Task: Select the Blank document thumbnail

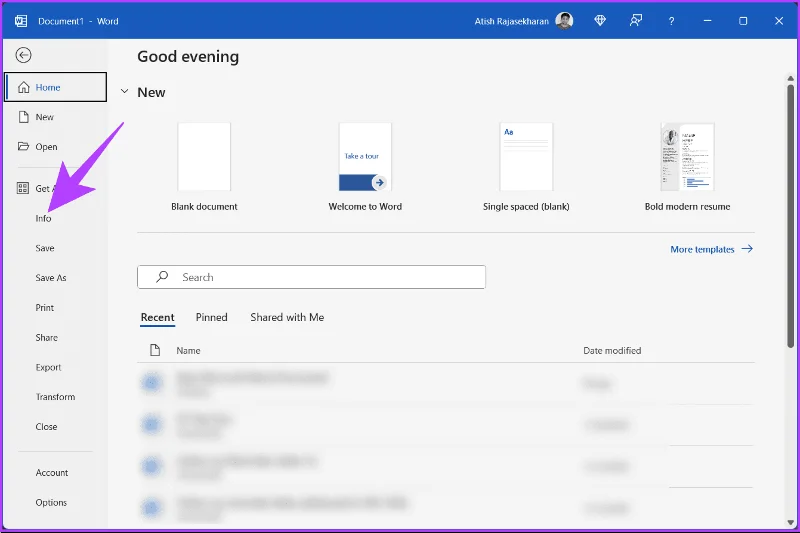Action: point(204,157)
